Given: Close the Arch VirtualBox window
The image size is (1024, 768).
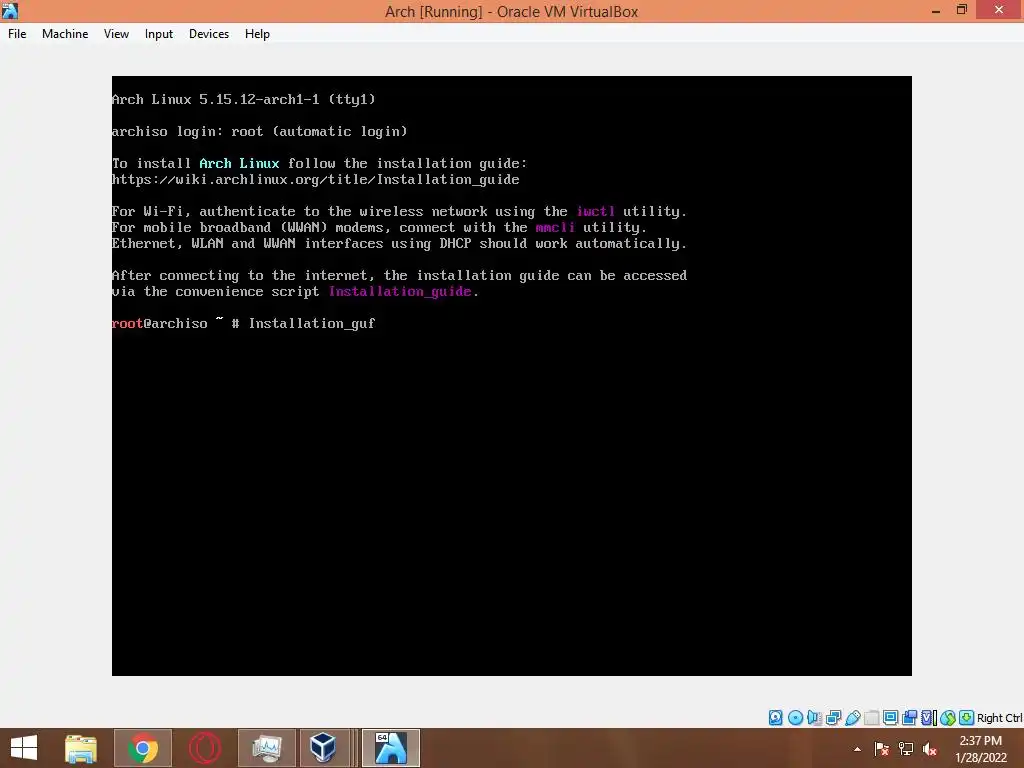Looking at the screenshot, I should (999, 10).
